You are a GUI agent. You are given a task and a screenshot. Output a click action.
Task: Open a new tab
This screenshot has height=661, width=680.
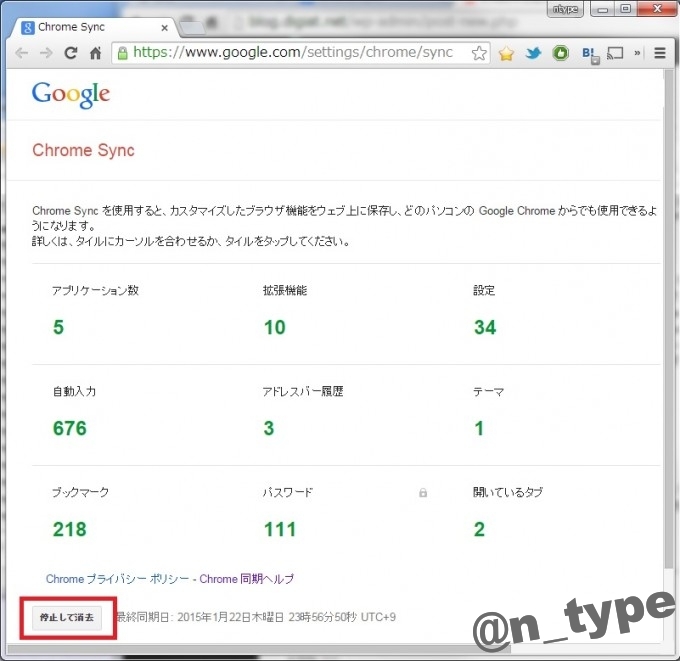pos(192,28)
